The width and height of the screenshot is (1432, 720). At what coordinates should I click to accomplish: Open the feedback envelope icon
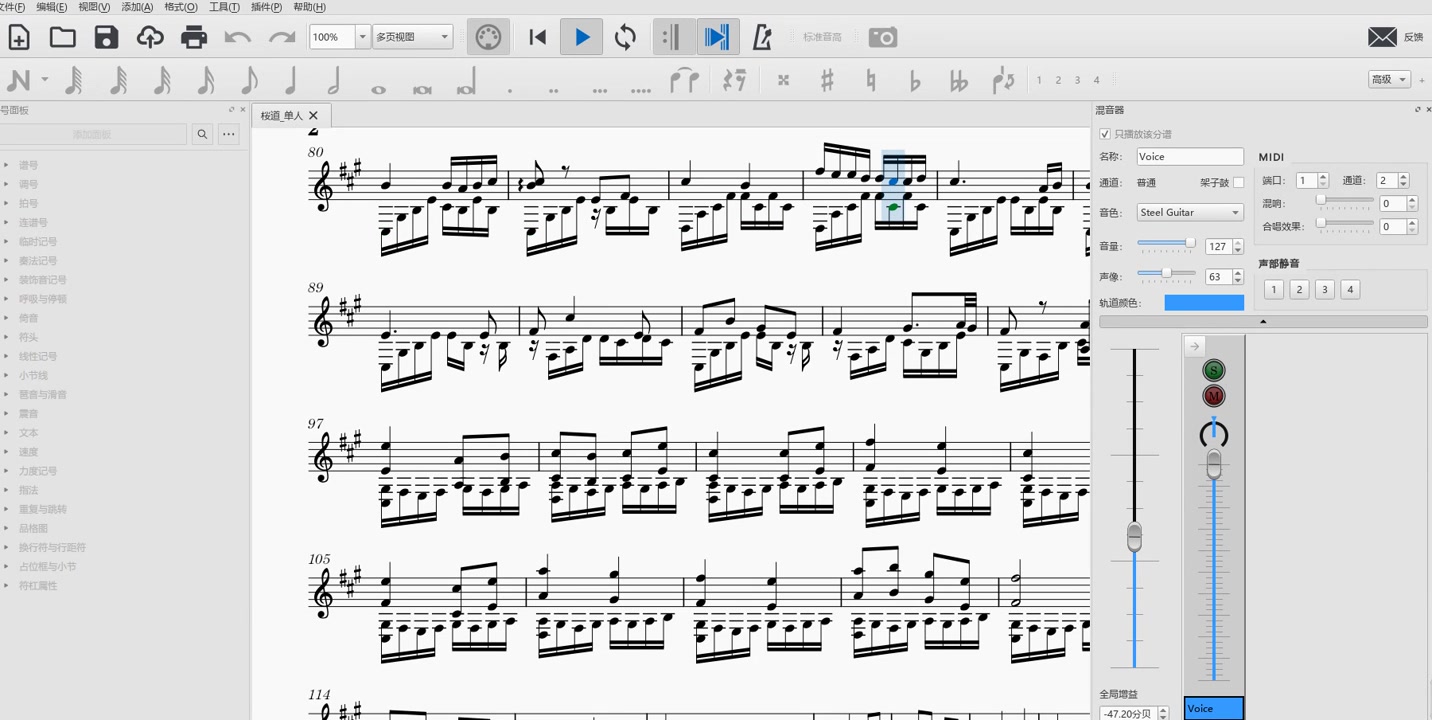tap(1382, 37)
